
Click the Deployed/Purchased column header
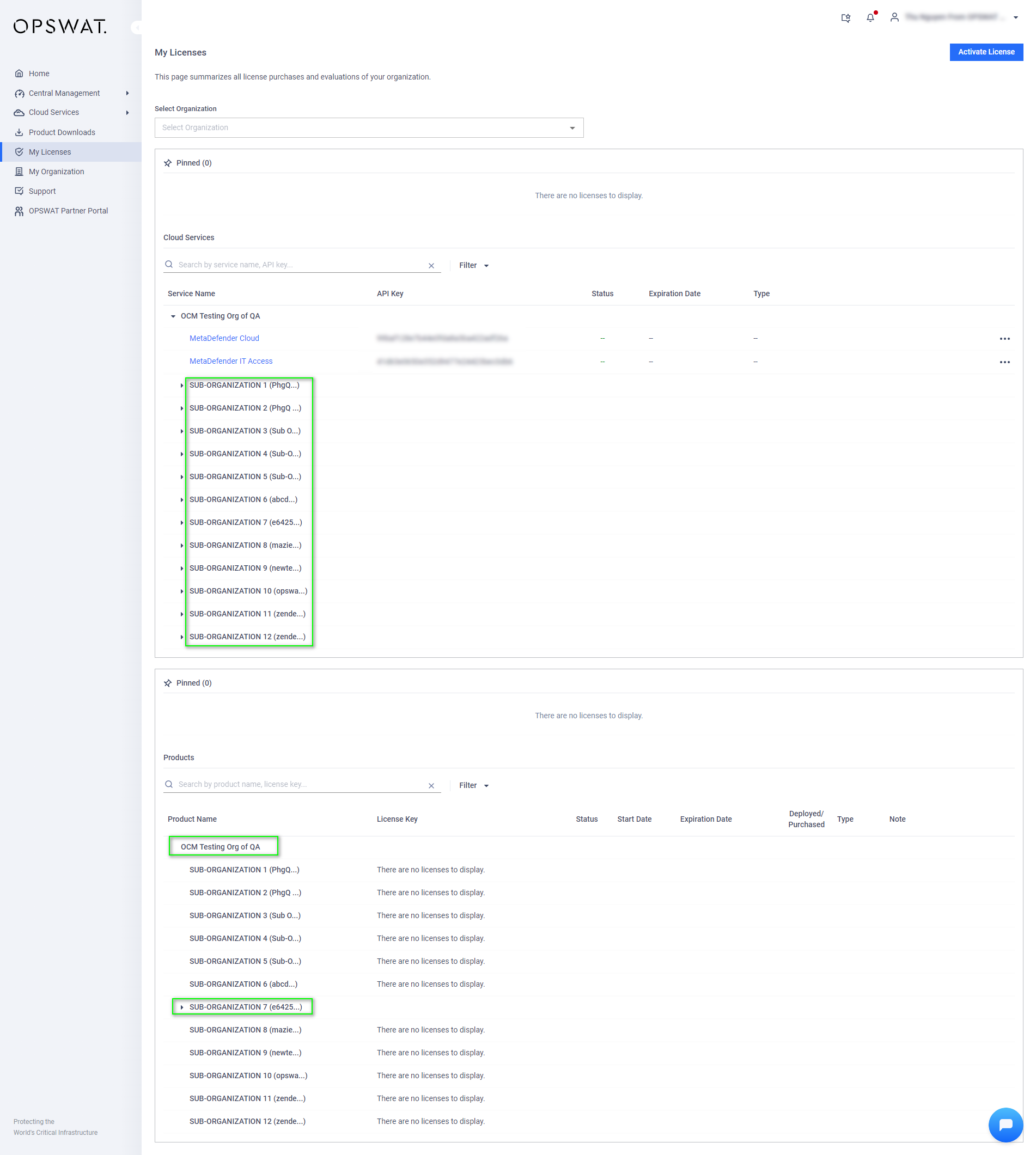[x=806, y=820]
